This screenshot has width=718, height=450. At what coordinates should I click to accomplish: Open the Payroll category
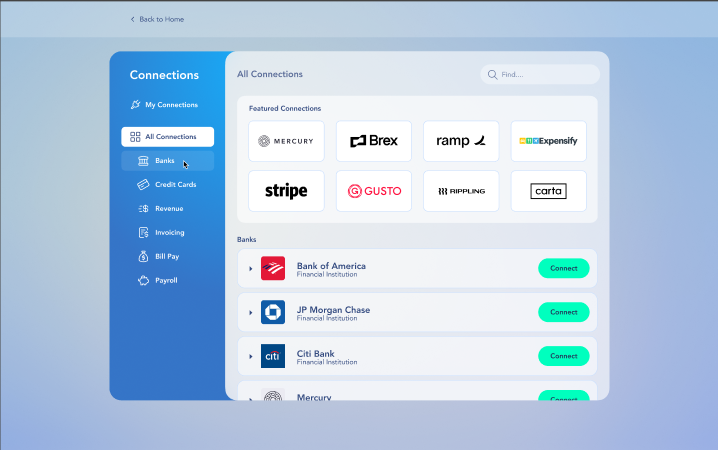168,281
